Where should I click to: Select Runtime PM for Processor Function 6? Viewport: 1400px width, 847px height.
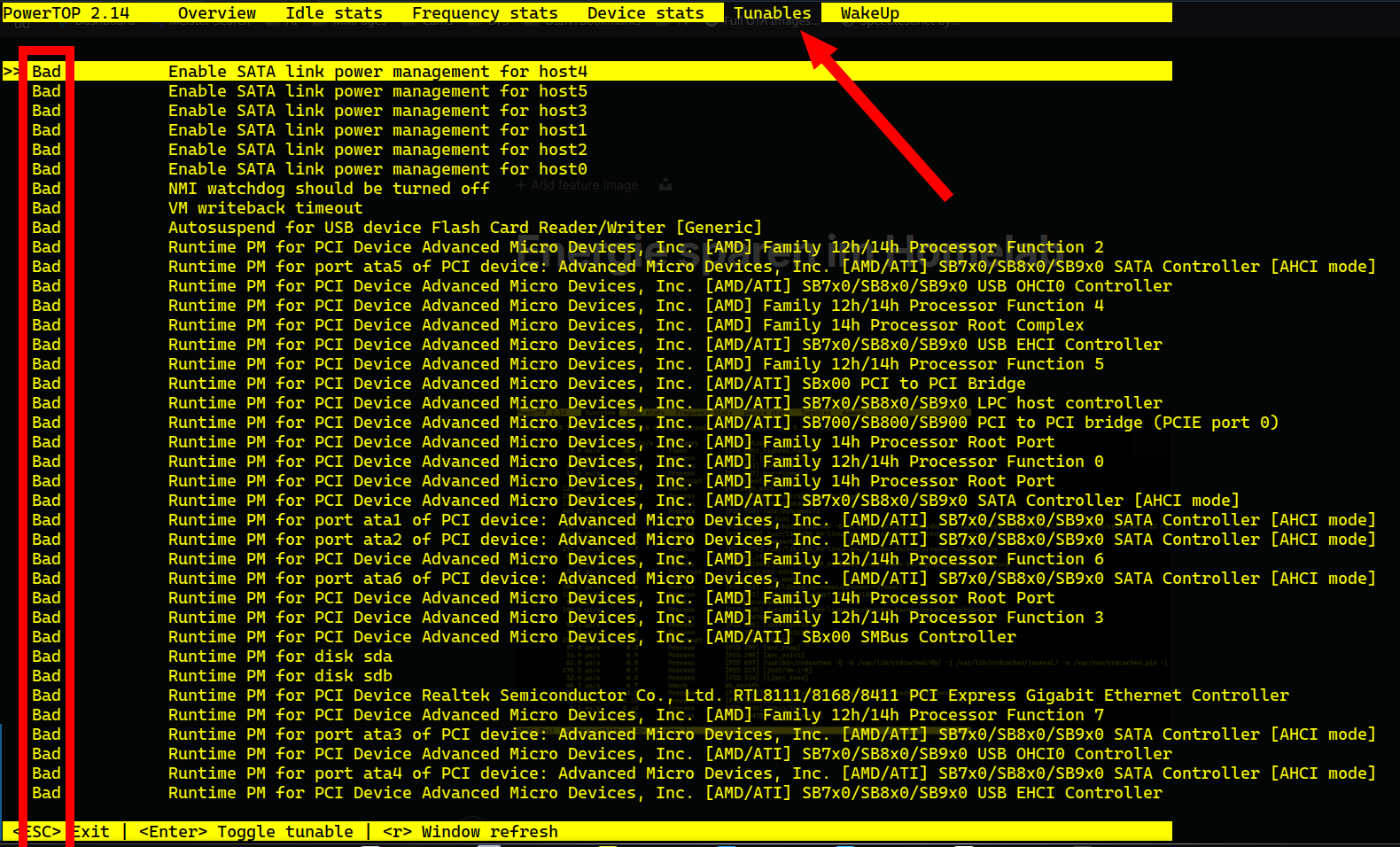(x=636, y=559)
